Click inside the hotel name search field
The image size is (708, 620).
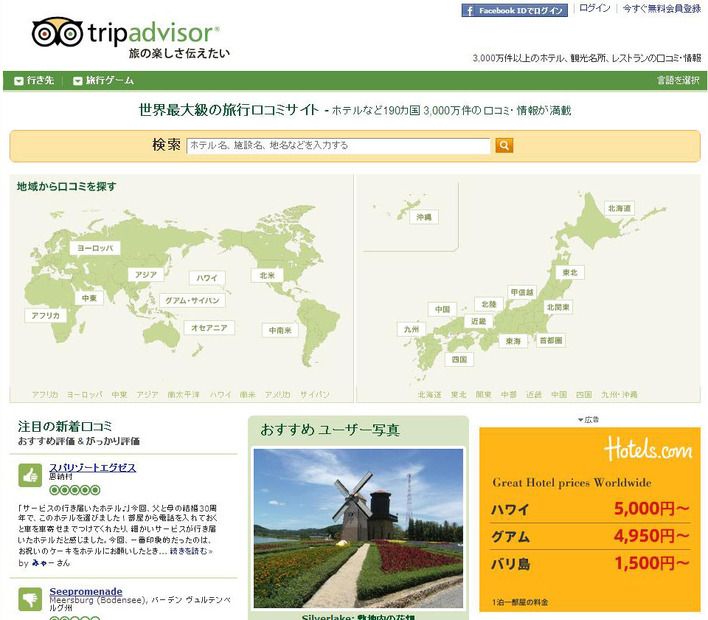coord(338,145)
